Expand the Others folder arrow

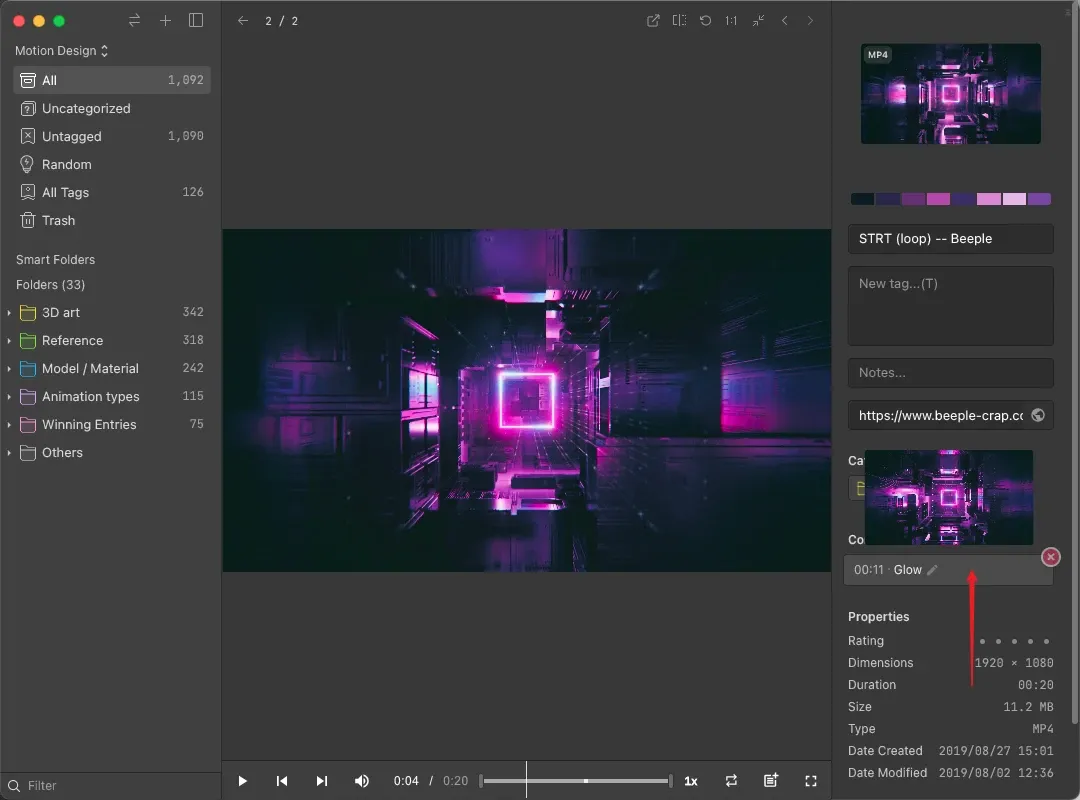[x=9, y=453]
